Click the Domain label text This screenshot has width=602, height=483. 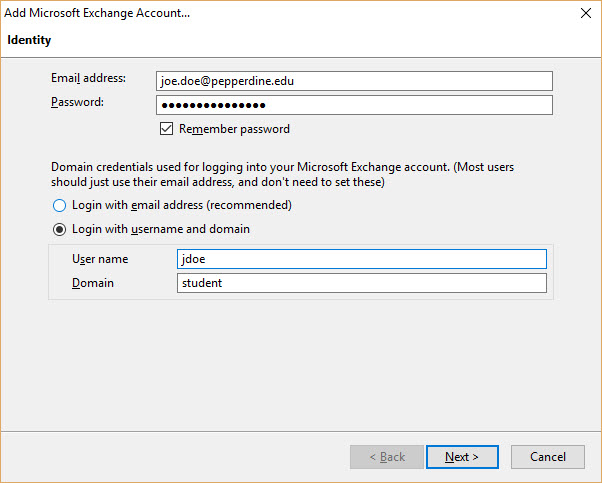point(93,283)
